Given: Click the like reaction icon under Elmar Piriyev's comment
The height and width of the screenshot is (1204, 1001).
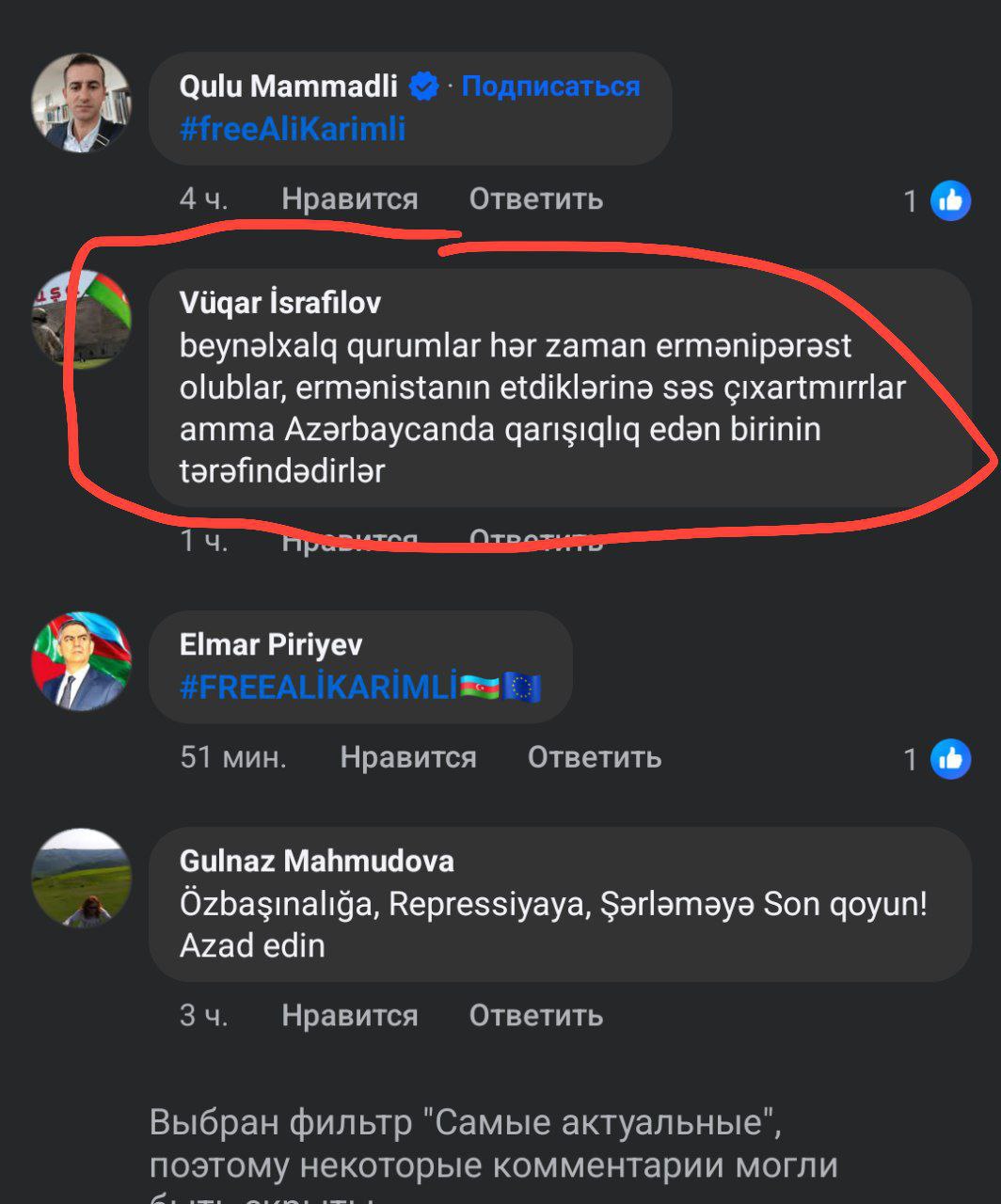Looking at the screenshot, I should click(950, 758).
